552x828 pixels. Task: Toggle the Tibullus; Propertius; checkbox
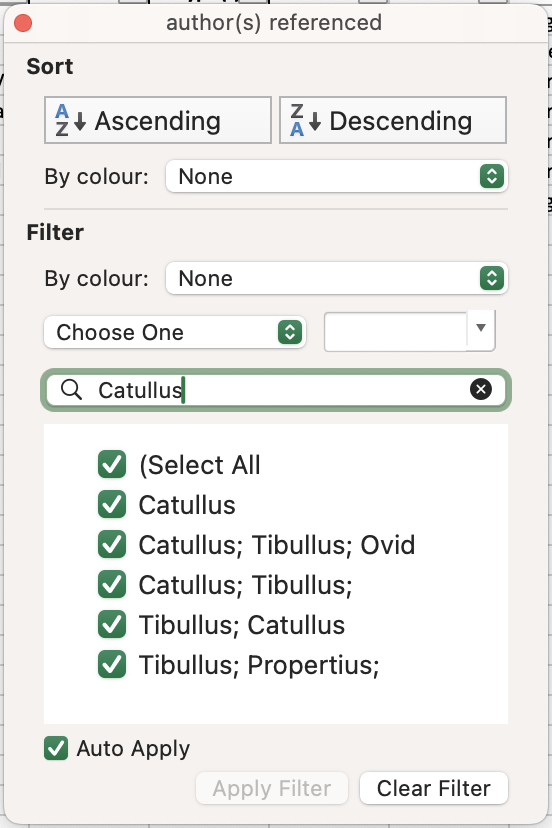pyautogui.click(x=112, y=664)
